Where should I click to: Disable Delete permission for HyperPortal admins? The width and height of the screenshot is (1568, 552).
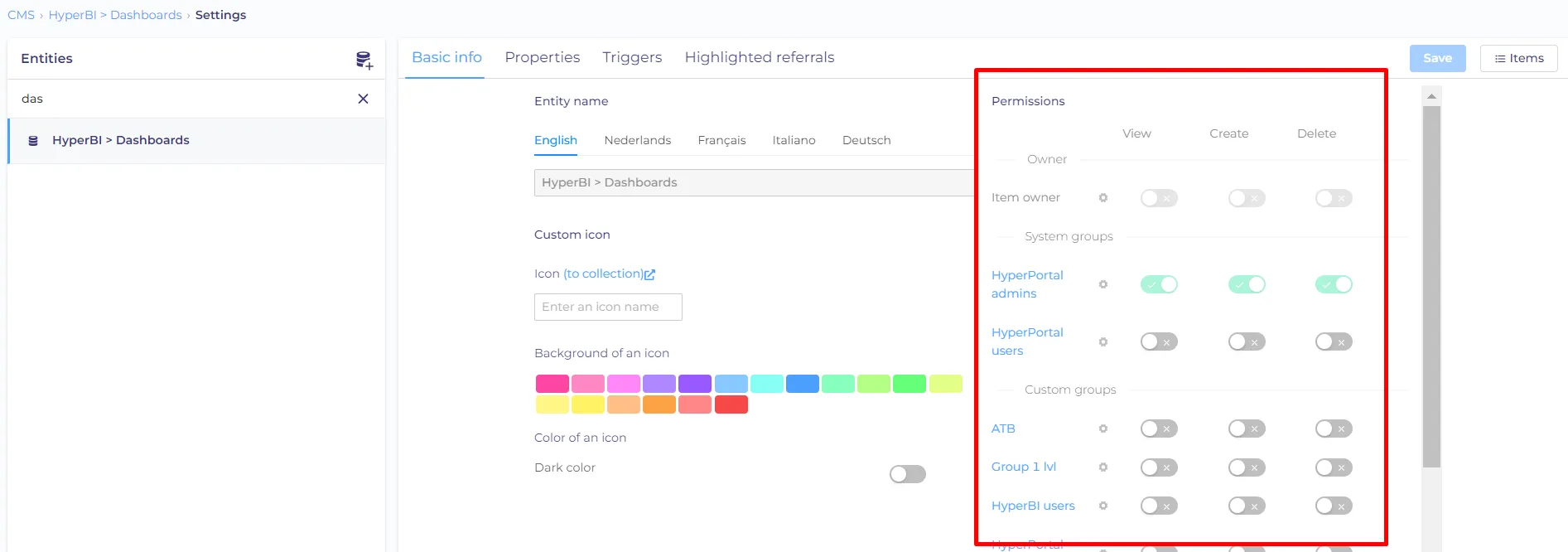[x=1334, y=284]
